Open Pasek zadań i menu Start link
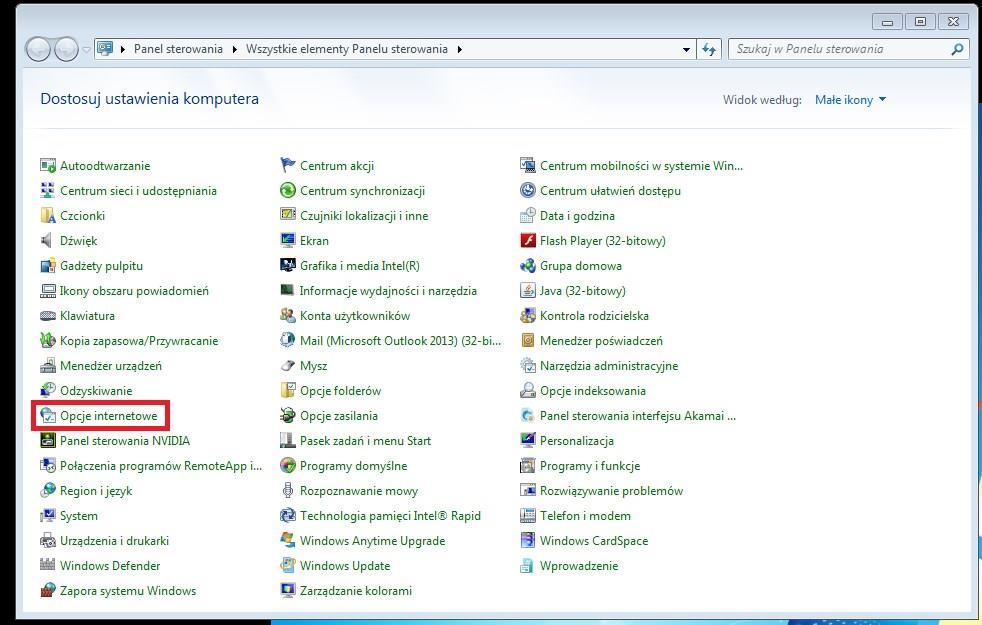 click(x=366, y=441)
